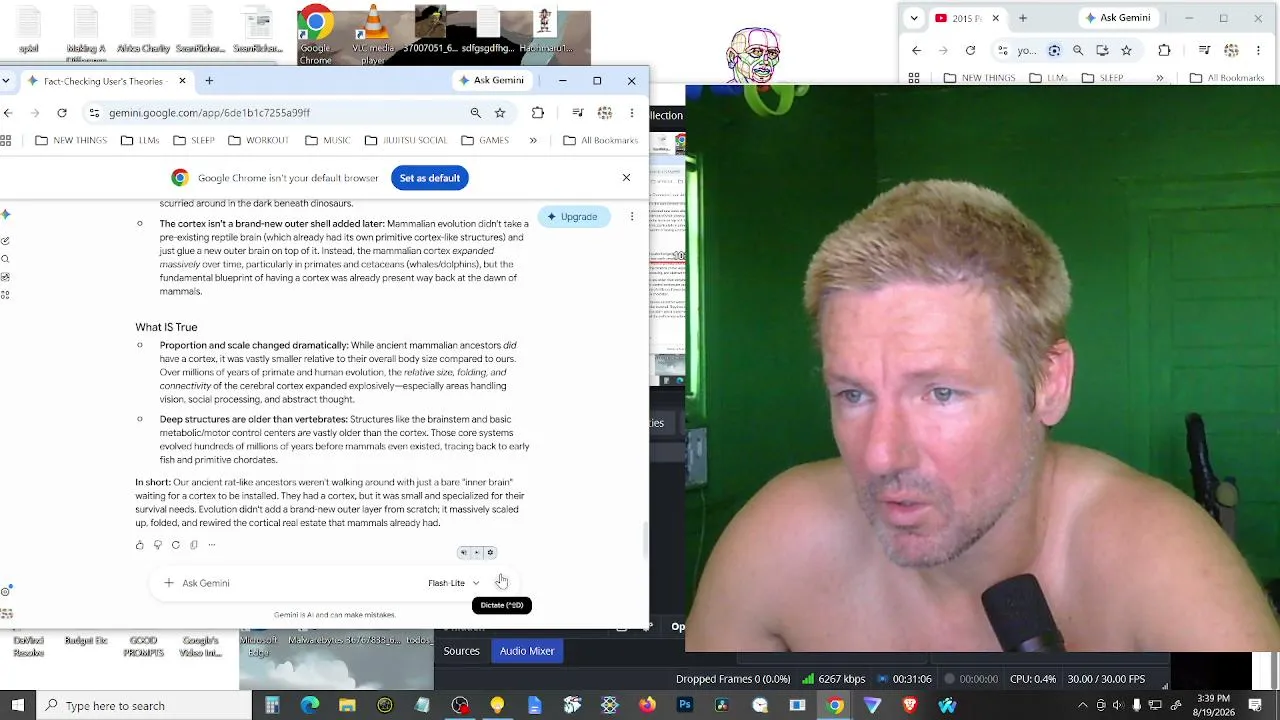Open All Bookmarks folder in Gemini window
The image size is (1280, 720).
(x=600, y=140)
